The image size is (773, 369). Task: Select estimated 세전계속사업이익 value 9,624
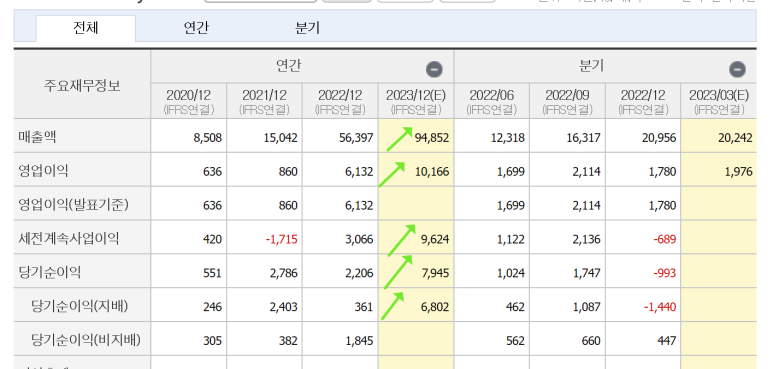point(435,240)
